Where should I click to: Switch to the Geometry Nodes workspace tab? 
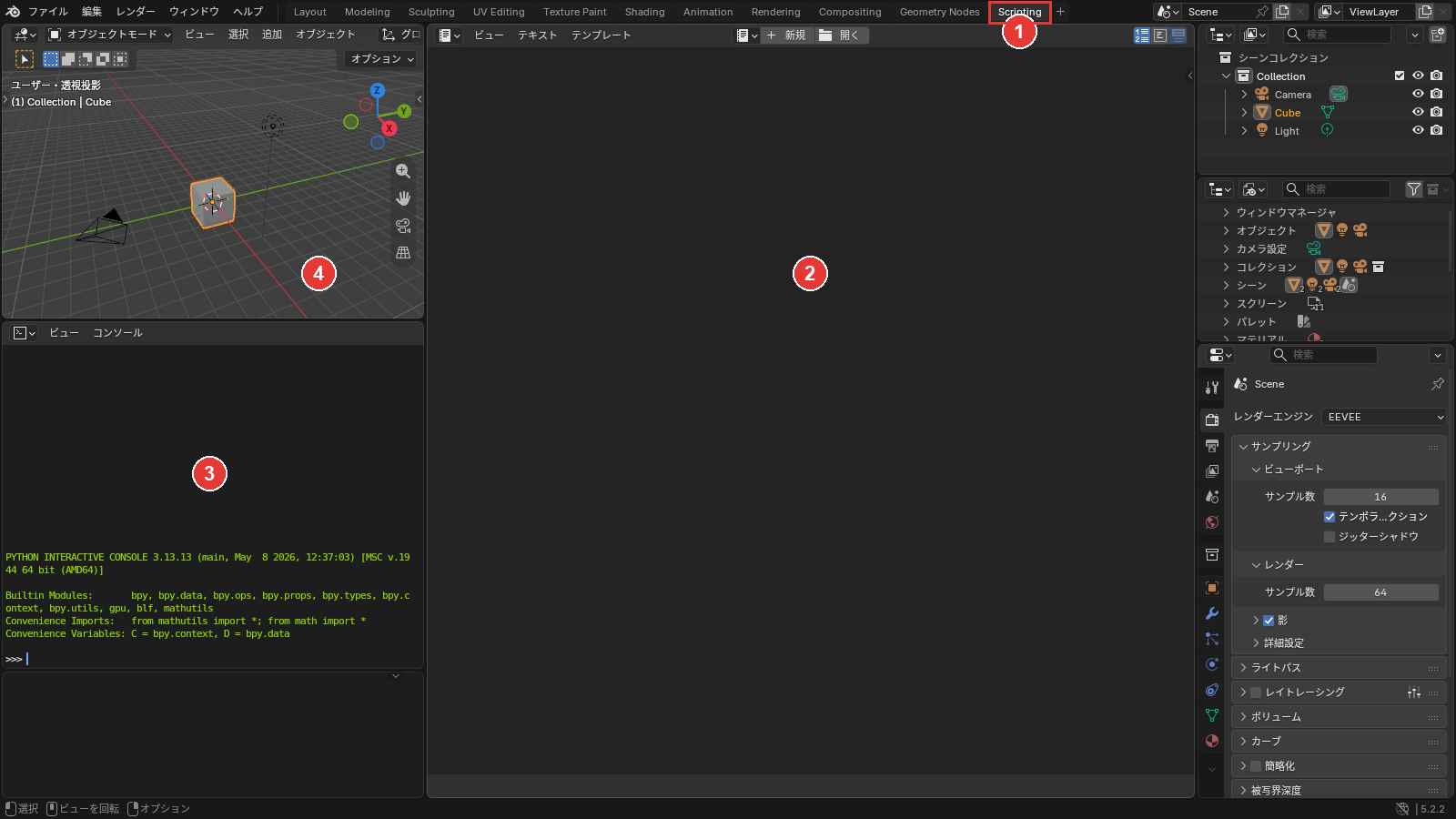tap(939, 12)
